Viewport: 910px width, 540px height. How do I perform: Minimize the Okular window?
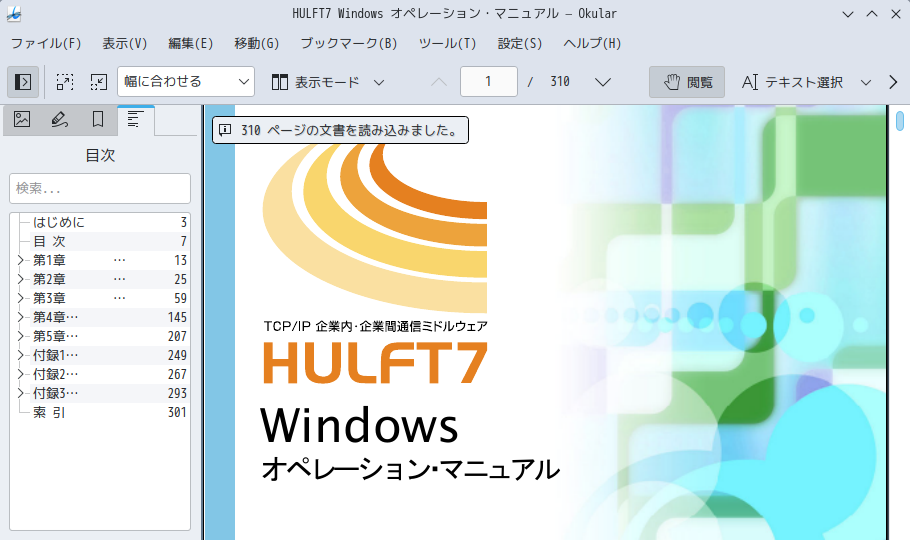(848, 14)
